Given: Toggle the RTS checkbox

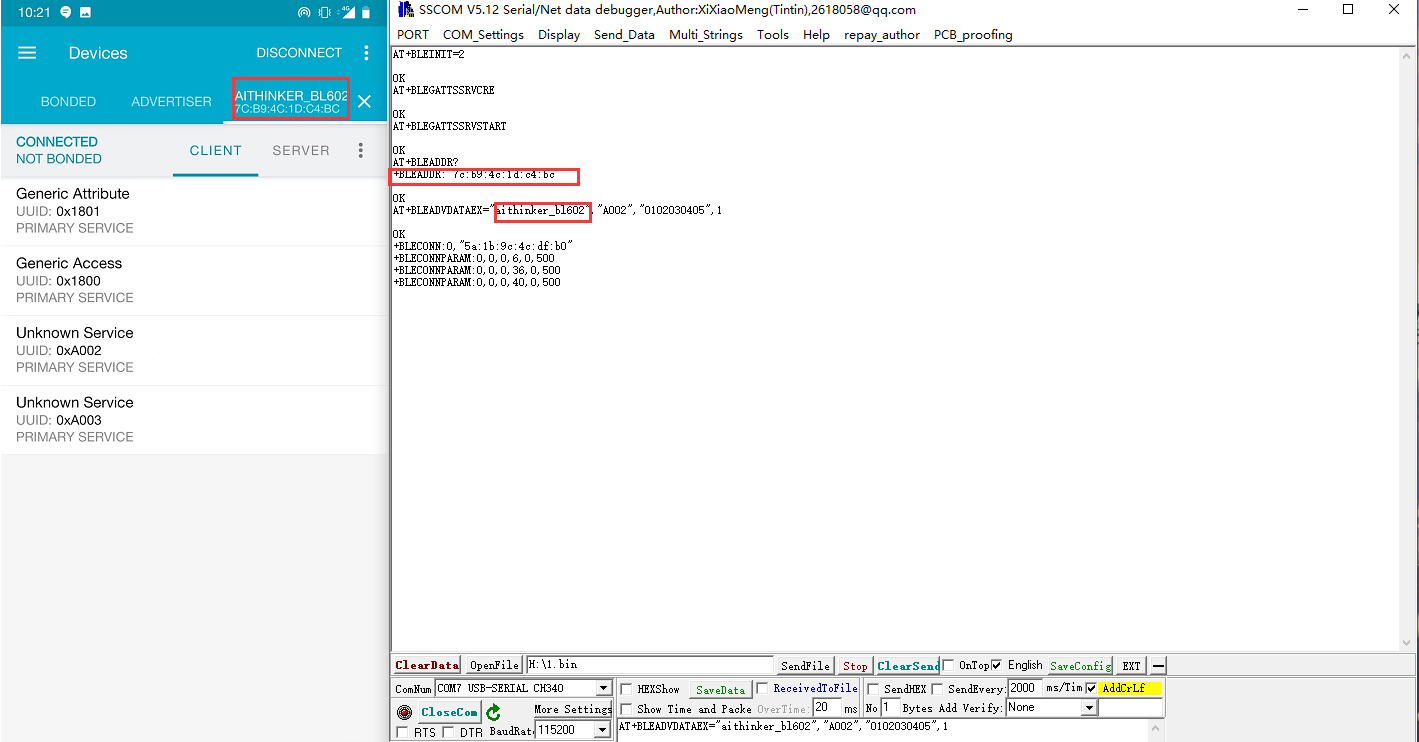Looking at the screenshot, I should coord(402,733).
